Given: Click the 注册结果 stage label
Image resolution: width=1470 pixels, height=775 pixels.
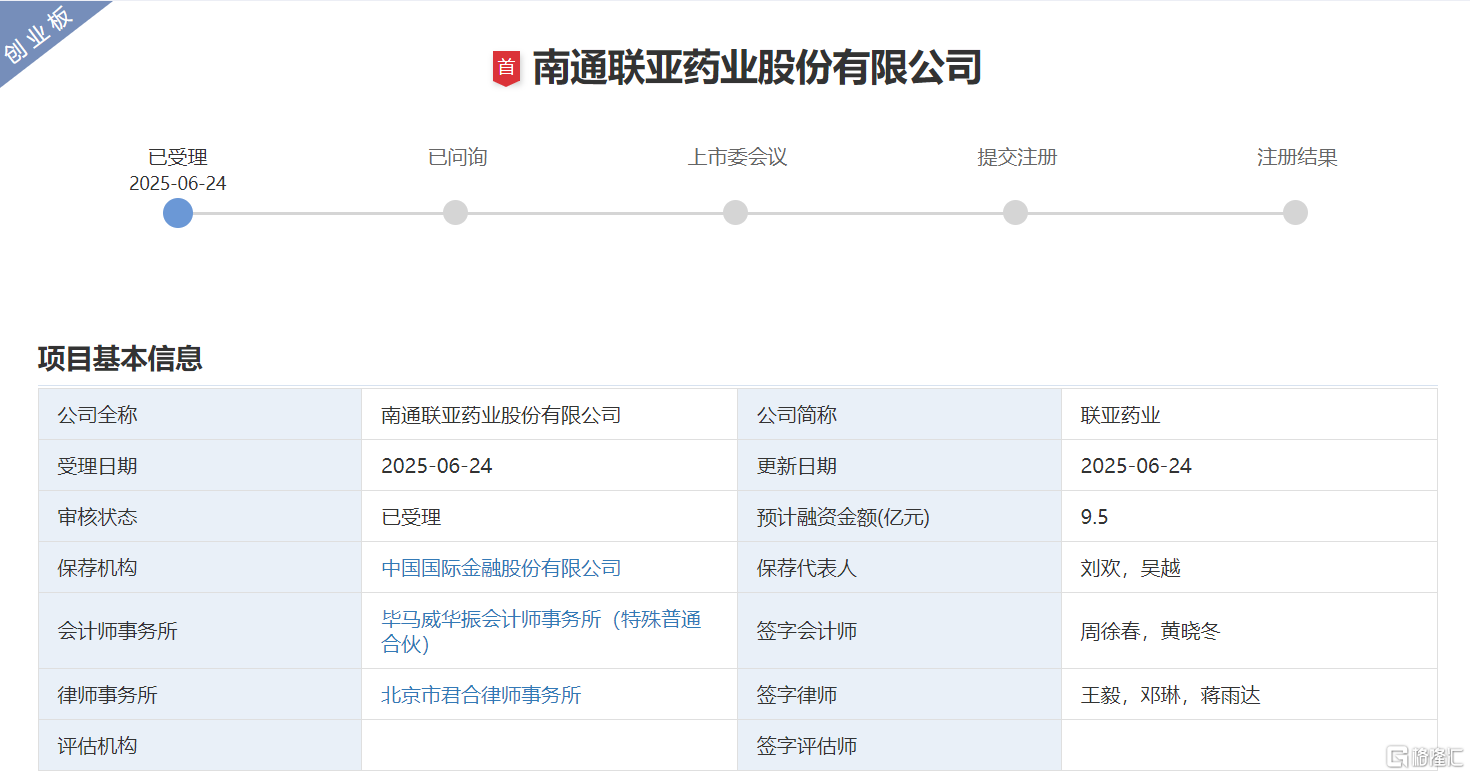Looking at the screenshot, I should [x=1297, y=157].
